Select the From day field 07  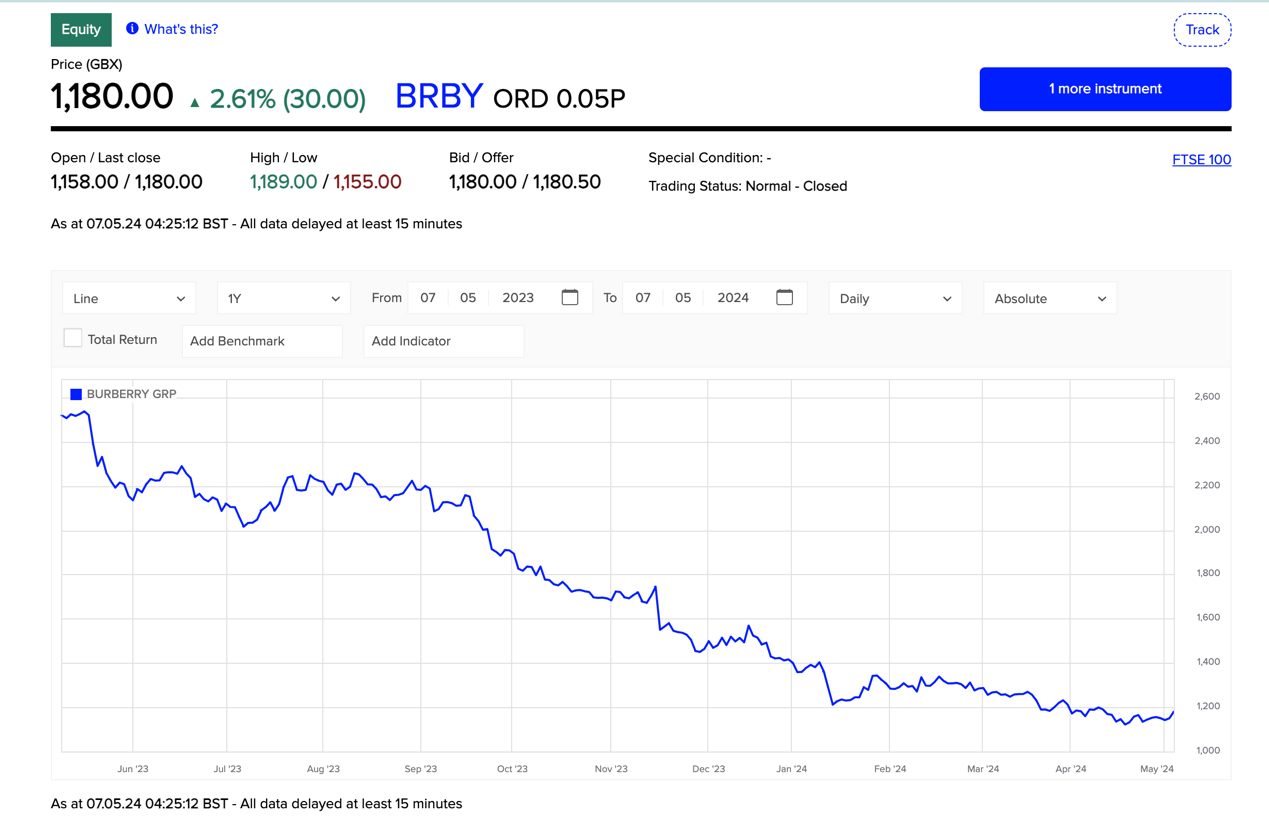(428, 298)
